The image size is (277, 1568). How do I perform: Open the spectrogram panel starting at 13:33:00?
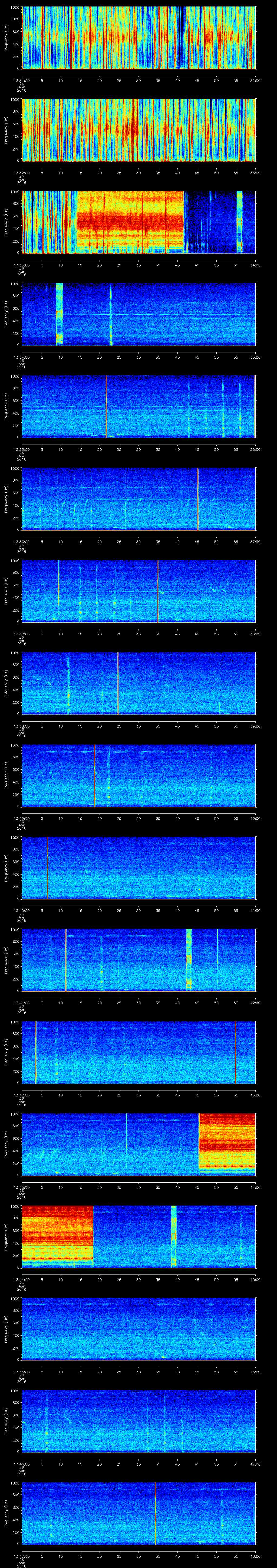tap(139, 222)
